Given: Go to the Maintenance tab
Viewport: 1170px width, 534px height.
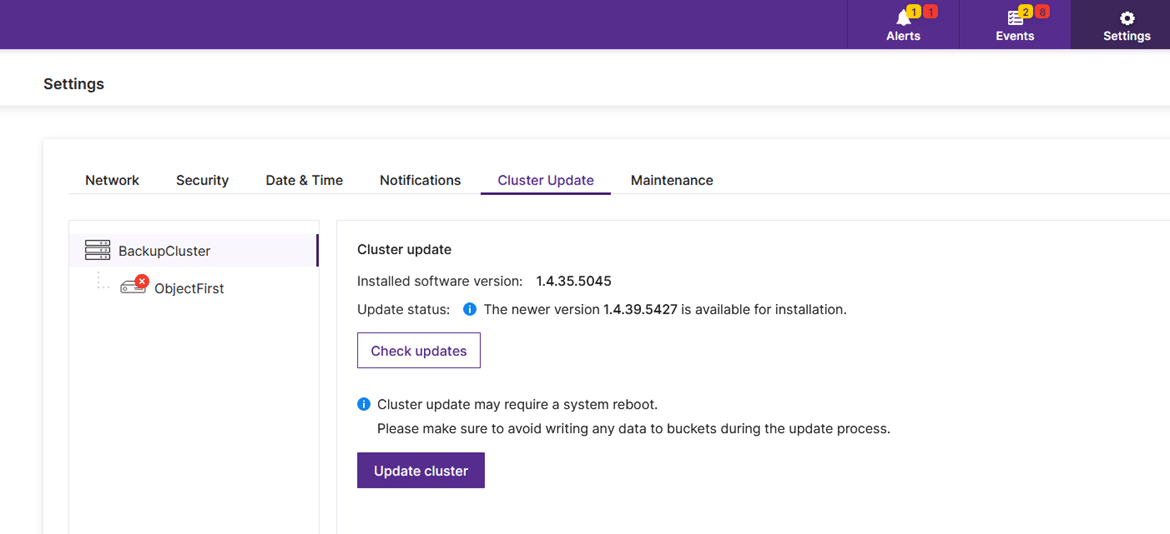Looking at the screenshot, I should (672, 180).
